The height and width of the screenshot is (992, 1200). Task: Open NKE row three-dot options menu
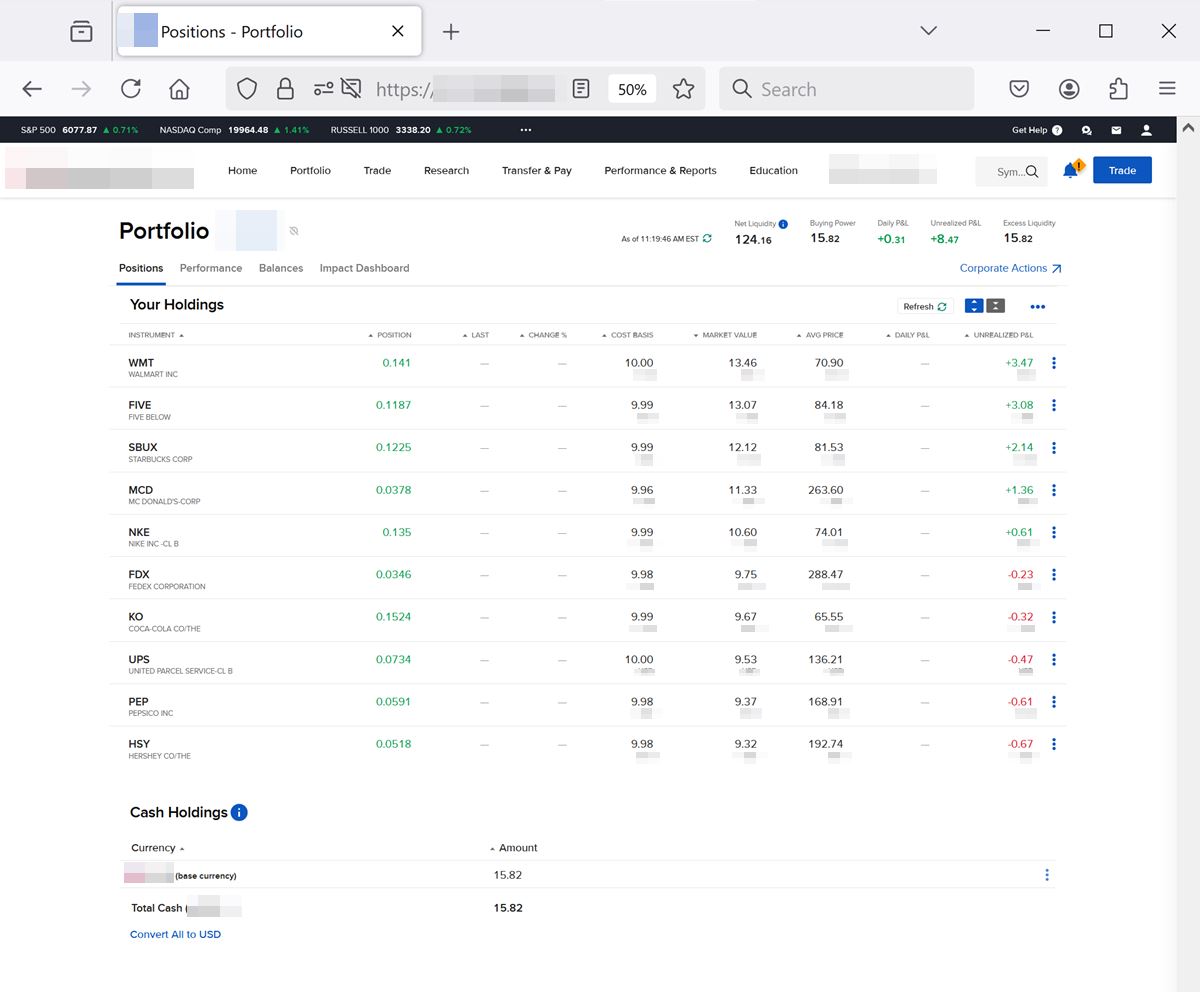point(1054,532)
